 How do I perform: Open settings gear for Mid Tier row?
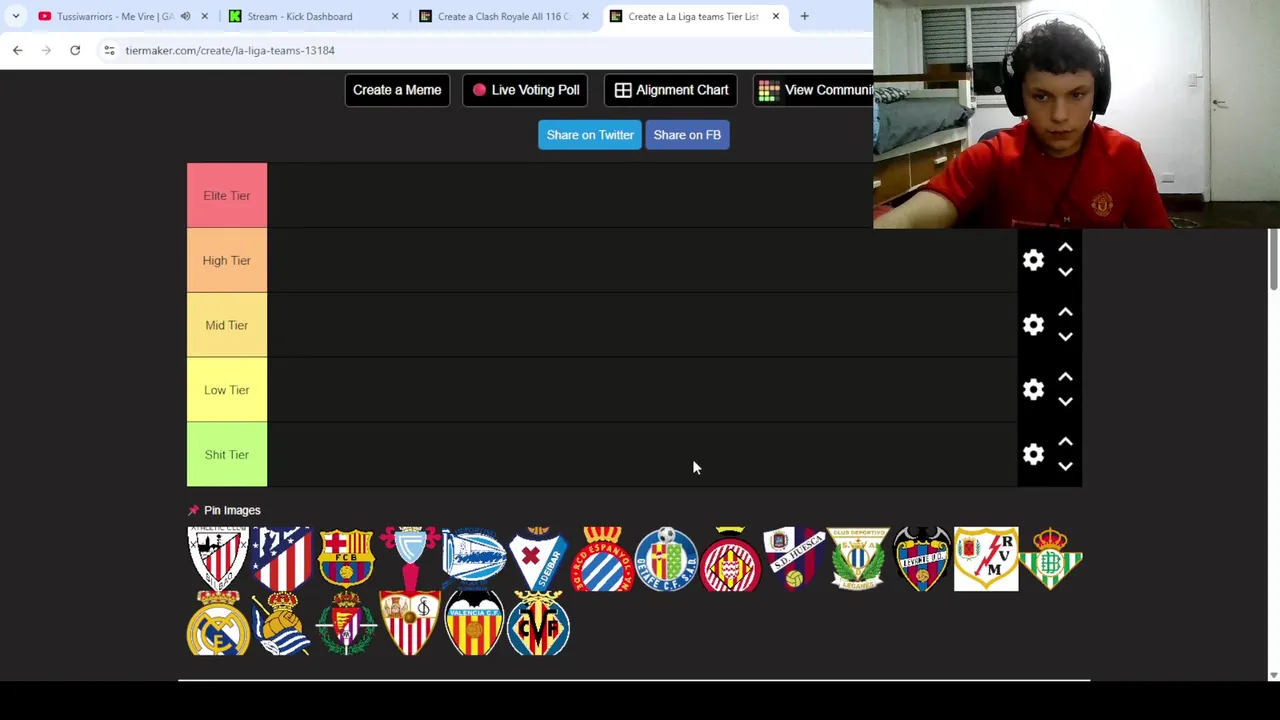coord(1033,325)
